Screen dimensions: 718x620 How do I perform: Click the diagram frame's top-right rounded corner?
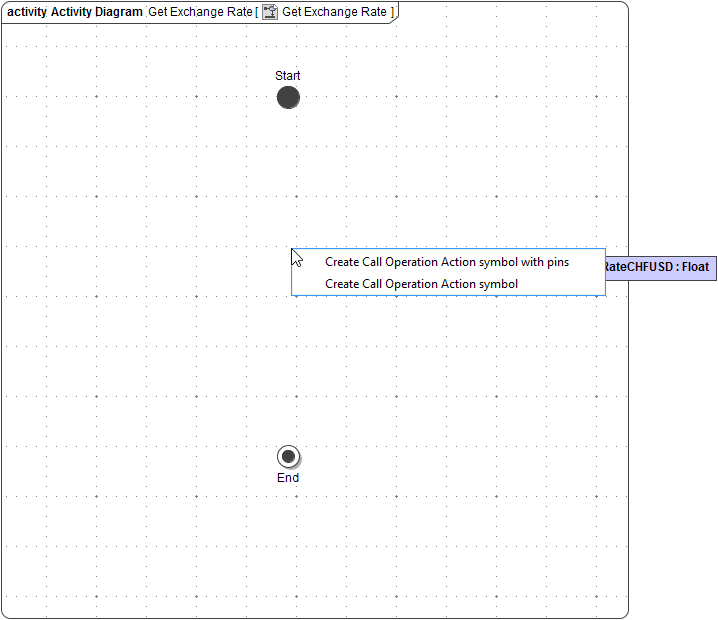625,6
